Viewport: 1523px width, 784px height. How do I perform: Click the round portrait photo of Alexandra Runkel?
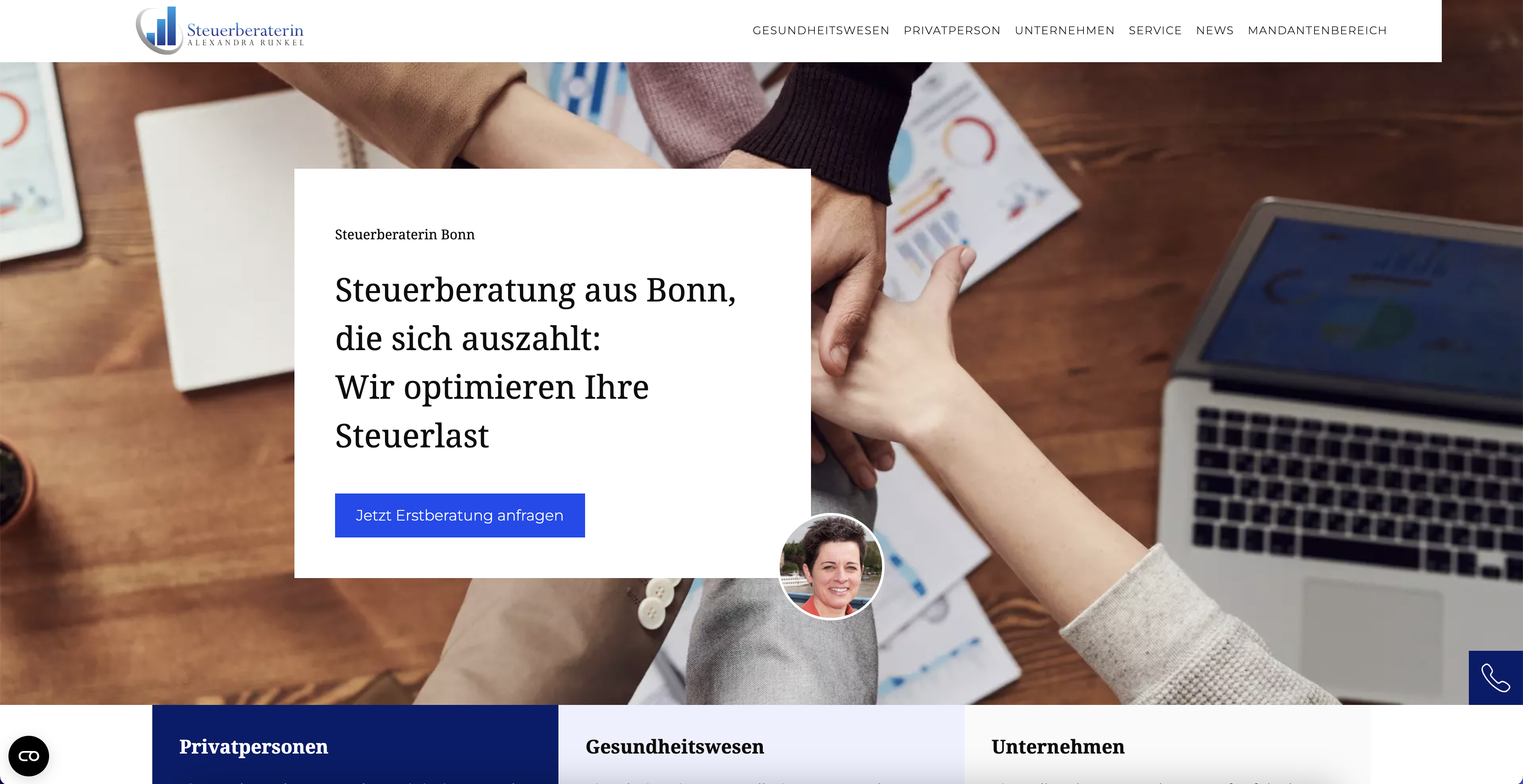point(831,566)
